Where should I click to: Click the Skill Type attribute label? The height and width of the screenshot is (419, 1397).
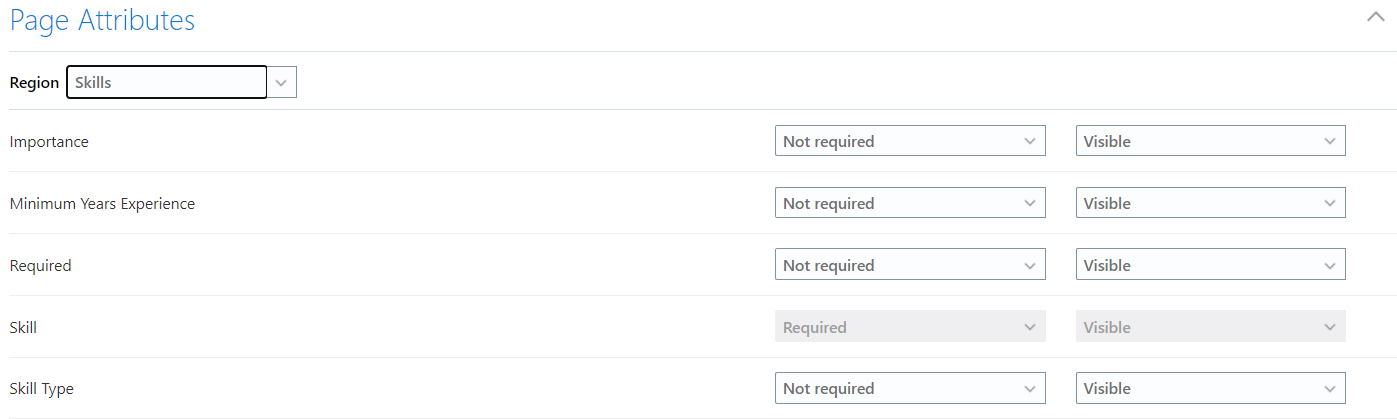pos(42,389)
